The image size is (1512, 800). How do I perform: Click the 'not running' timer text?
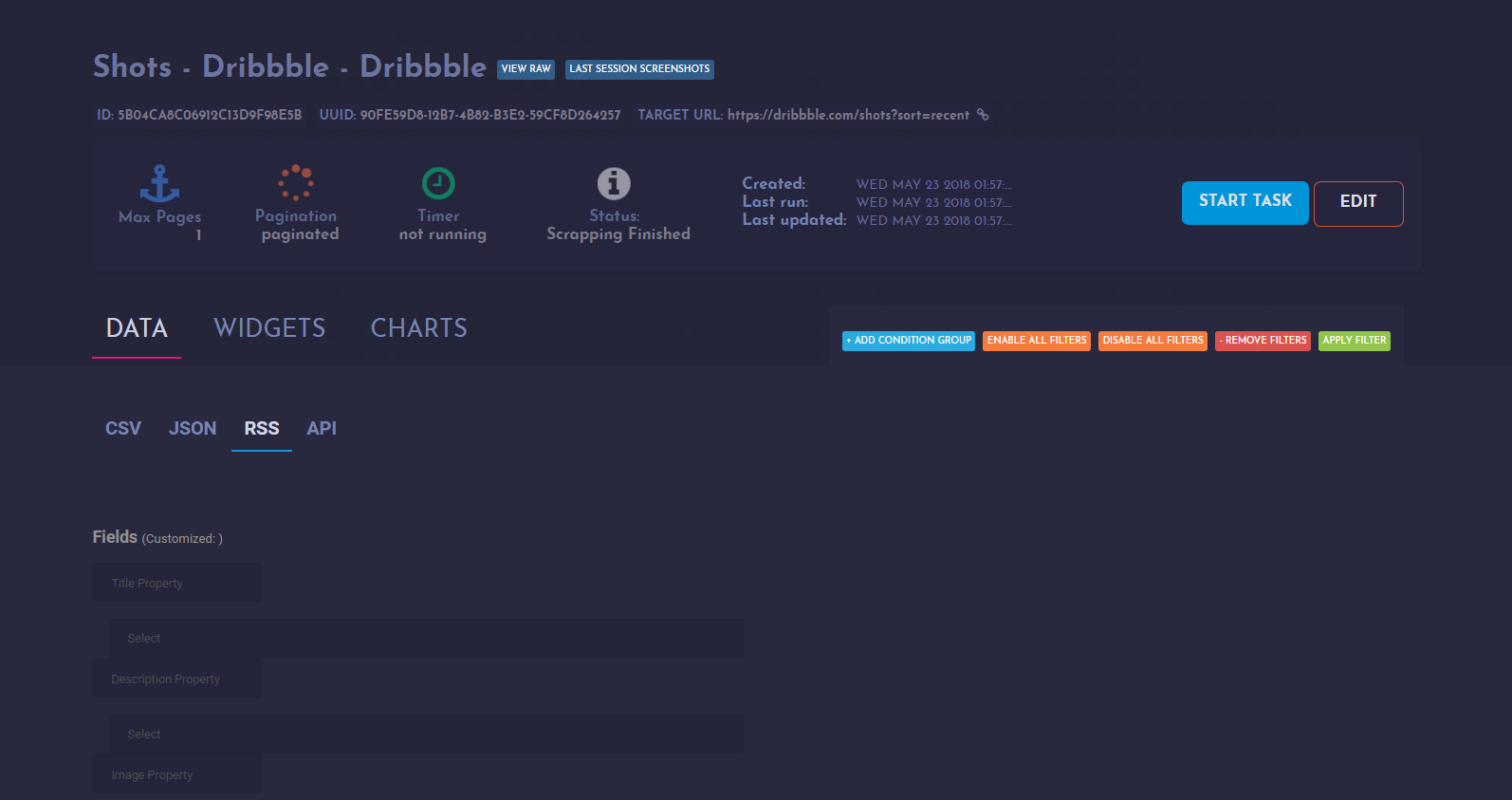443,234
